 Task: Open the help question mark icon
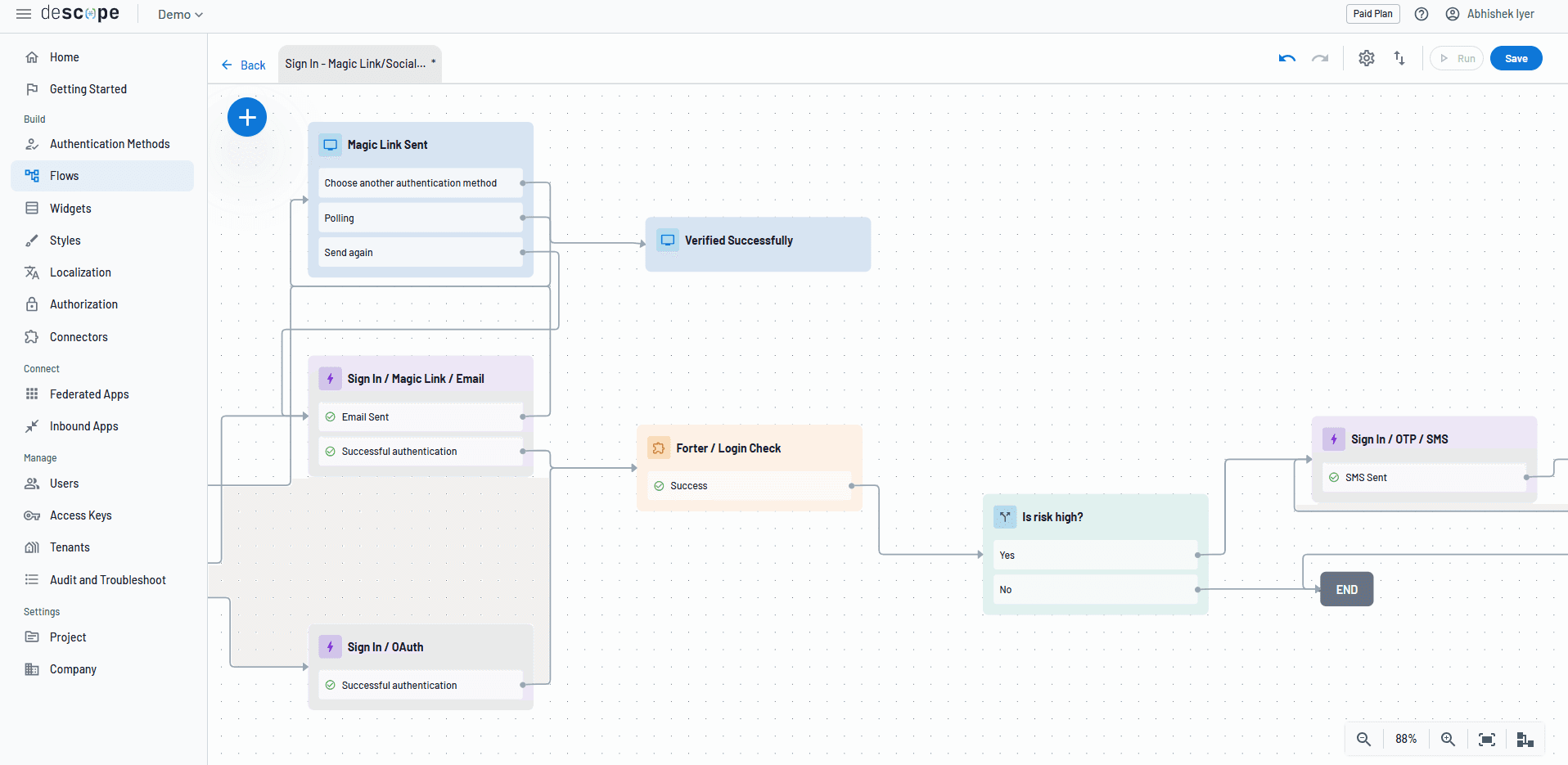(x=1422, y=14)
